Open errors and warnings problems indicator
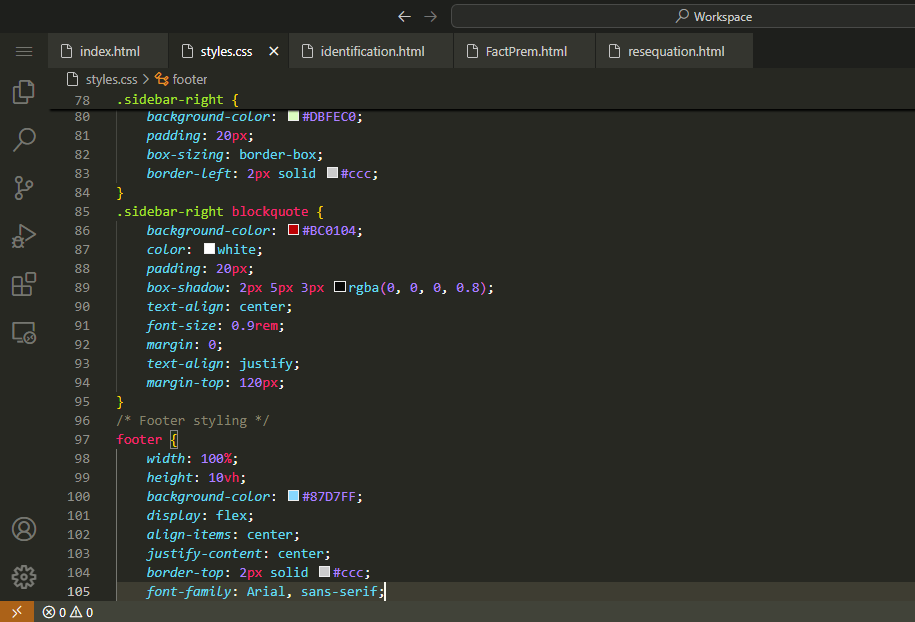The width and height of the screenshot is (915, 622). coord(68,612)
